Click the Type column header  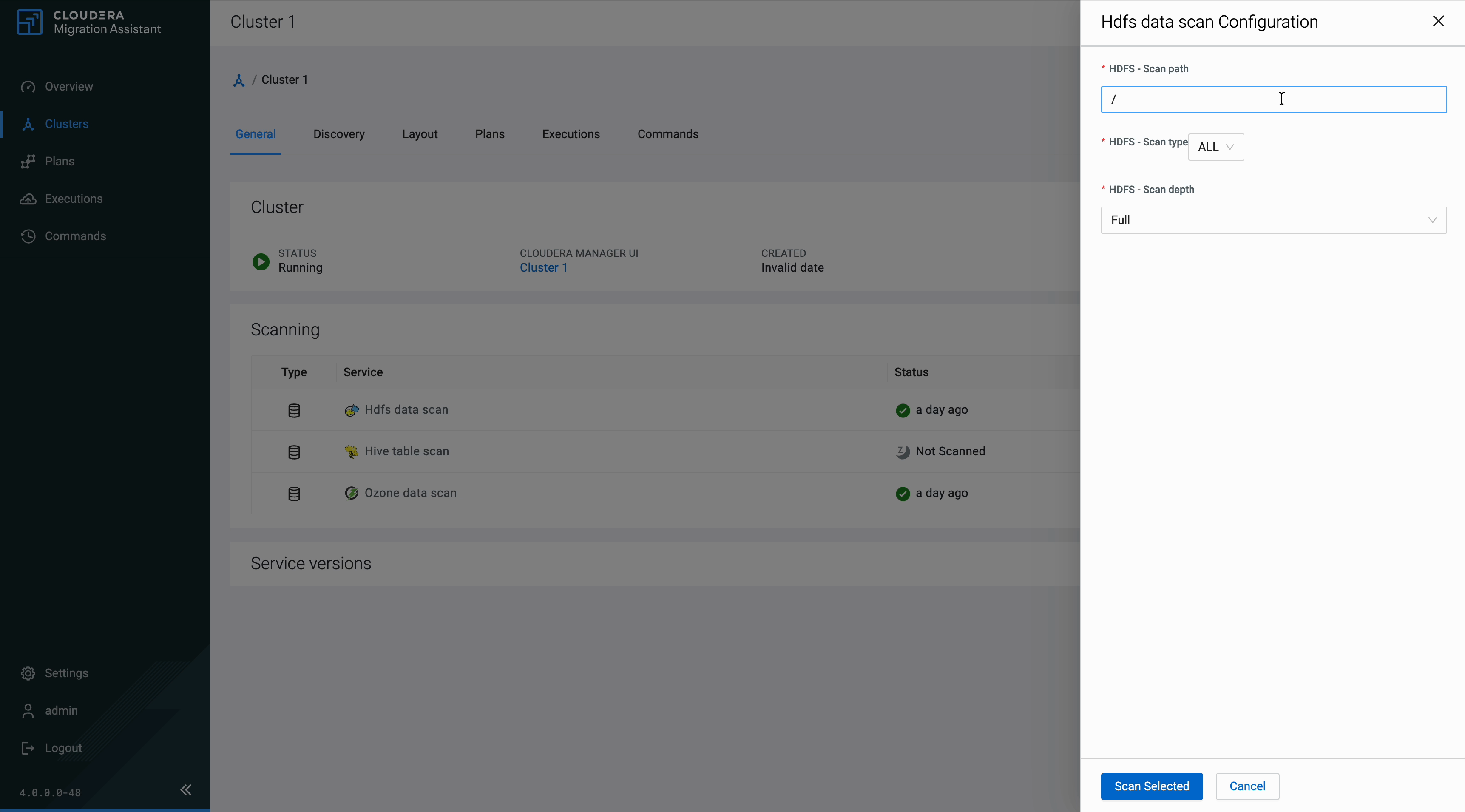coord(294,372)
